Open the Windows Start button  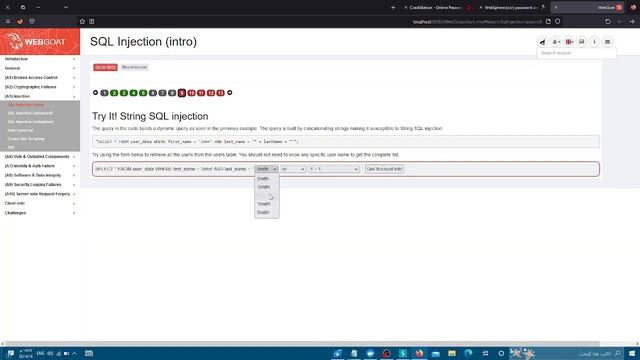tap(632, 353)
